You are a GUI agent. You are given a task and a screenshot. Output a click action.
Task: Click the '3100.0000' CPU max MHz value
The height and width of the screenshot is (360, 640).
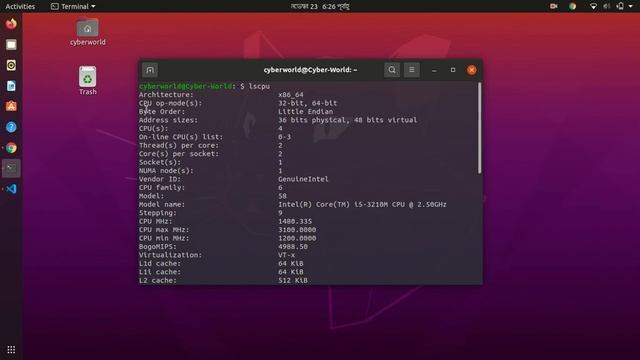coord(297,230)
